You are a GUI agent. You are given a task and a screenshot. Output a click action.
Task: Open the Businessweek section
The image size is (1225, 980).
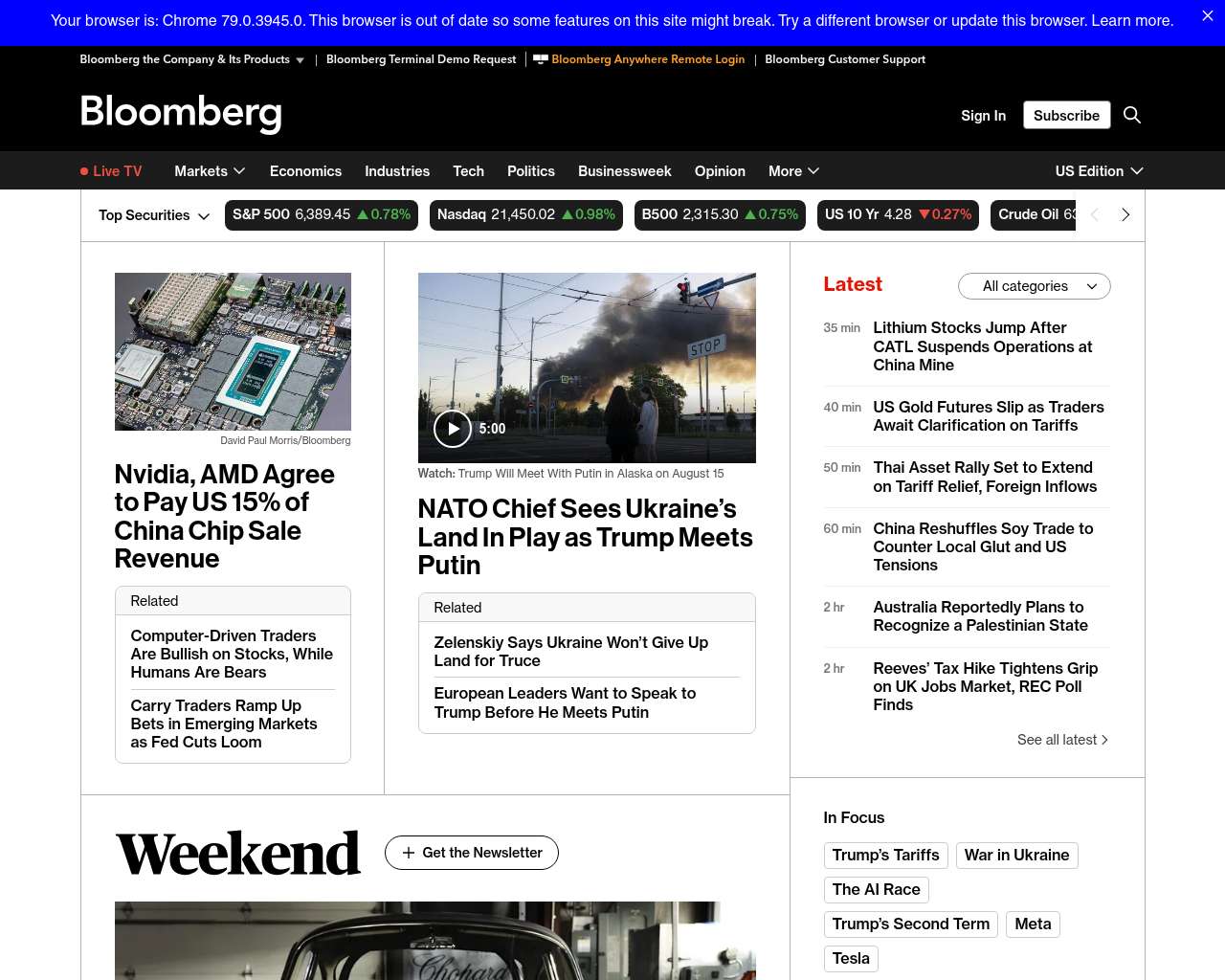pyautogui.click(x=625, y=171)
